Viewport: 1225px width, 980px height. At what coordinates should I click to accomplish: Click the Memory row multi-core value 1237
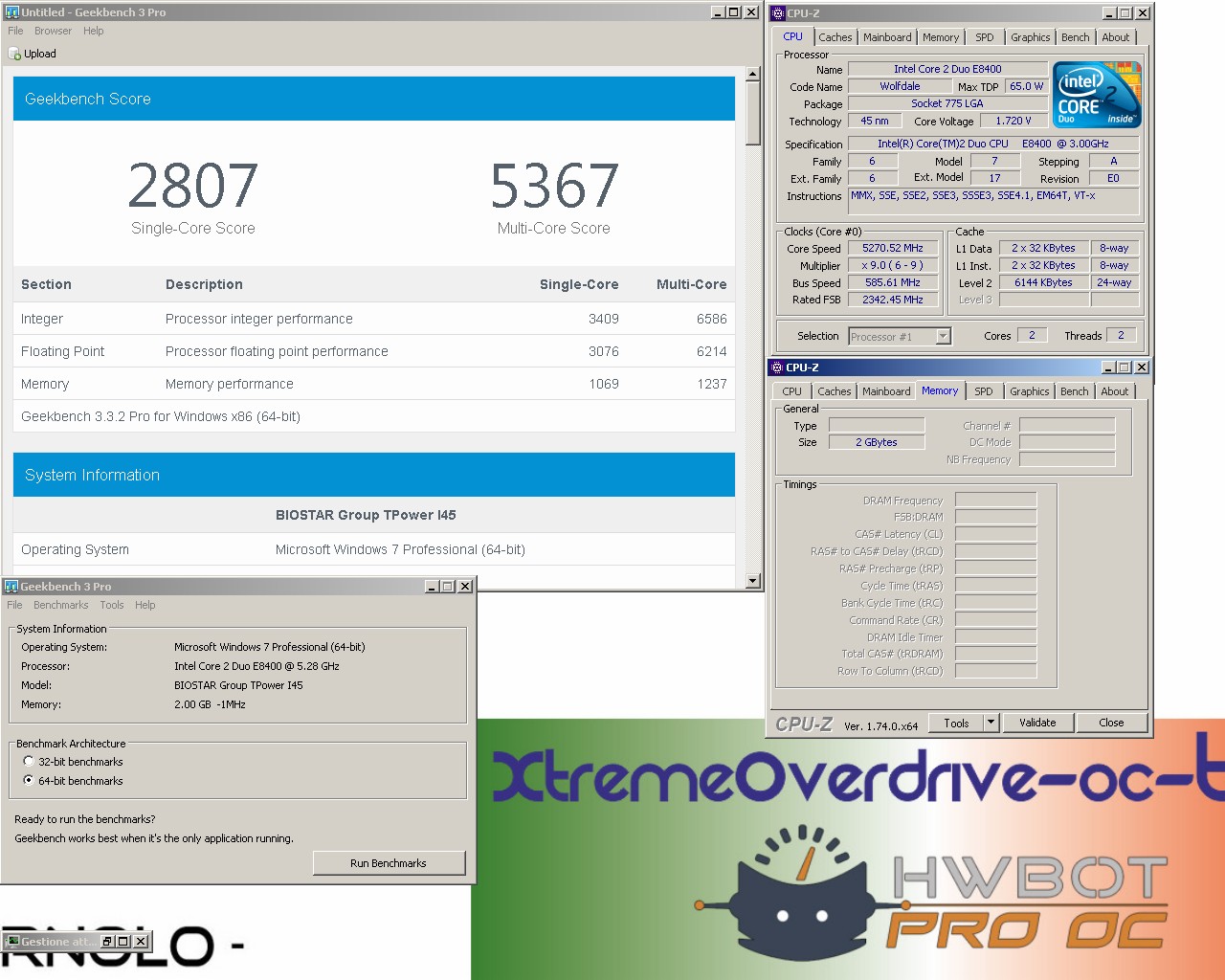(x=712, y=384)
